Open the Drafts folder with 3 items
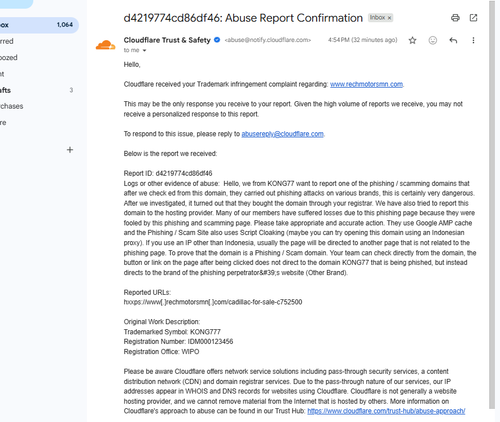 click(x=37, y=90)
